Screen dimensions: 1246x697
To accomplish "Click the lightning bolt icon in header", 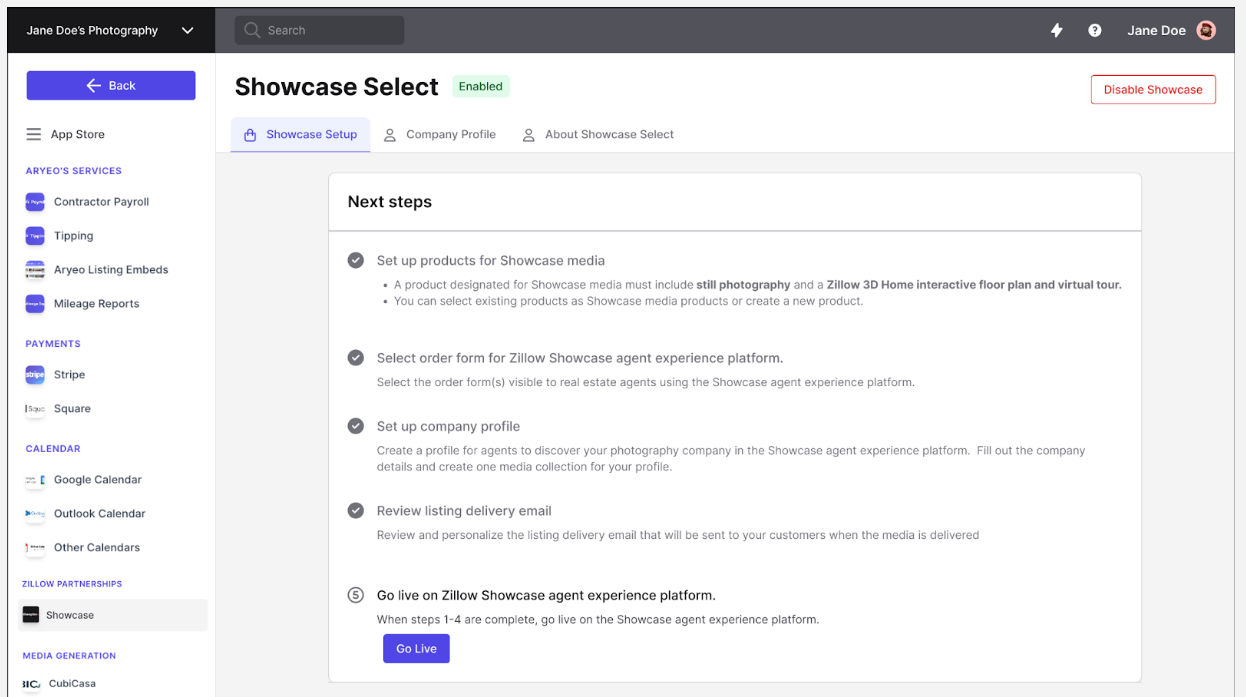I will click(x=1056, y=30).
